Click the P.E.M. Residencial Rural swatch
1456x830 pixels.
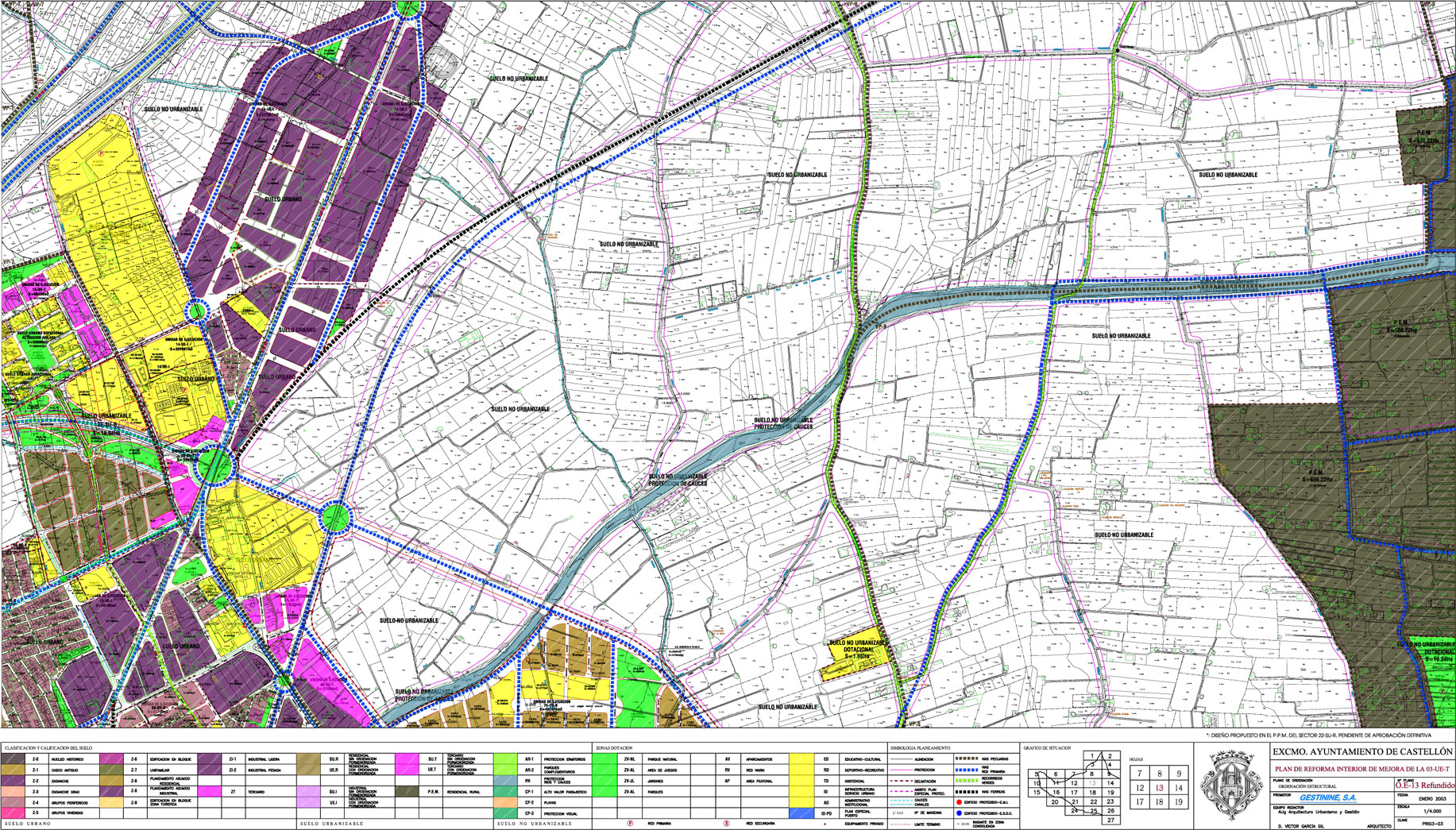click(x=407, y=792)
